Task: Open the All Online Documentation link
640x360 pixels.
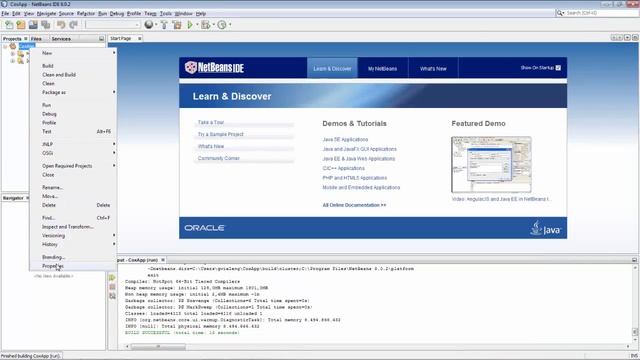Action: point(354,205)
